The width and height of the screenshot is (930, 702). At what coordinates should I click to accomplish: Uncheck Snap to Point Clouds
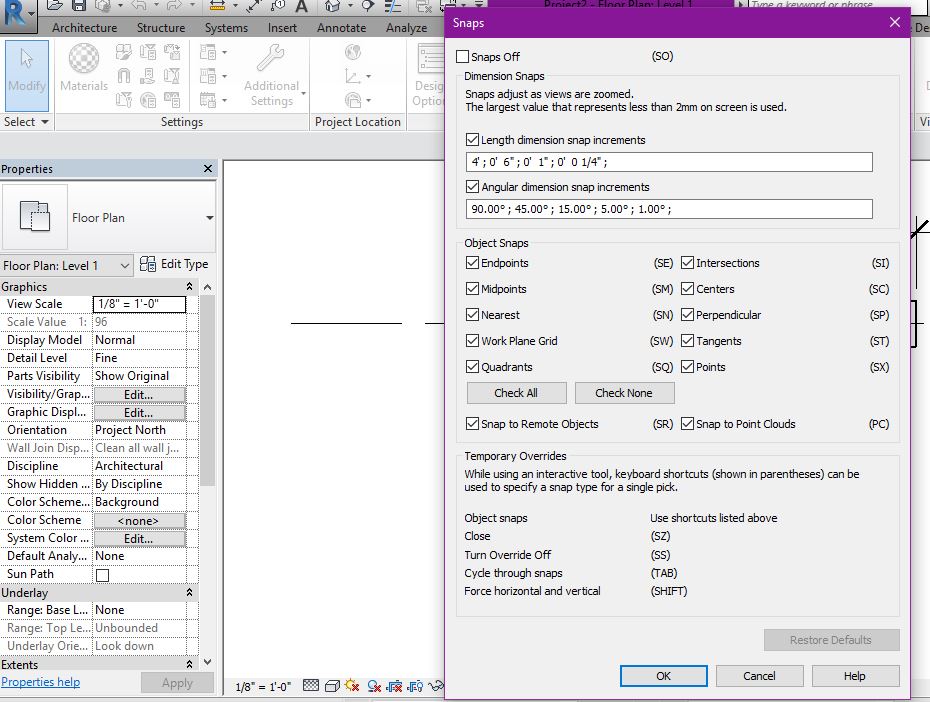tap(688, 424)
